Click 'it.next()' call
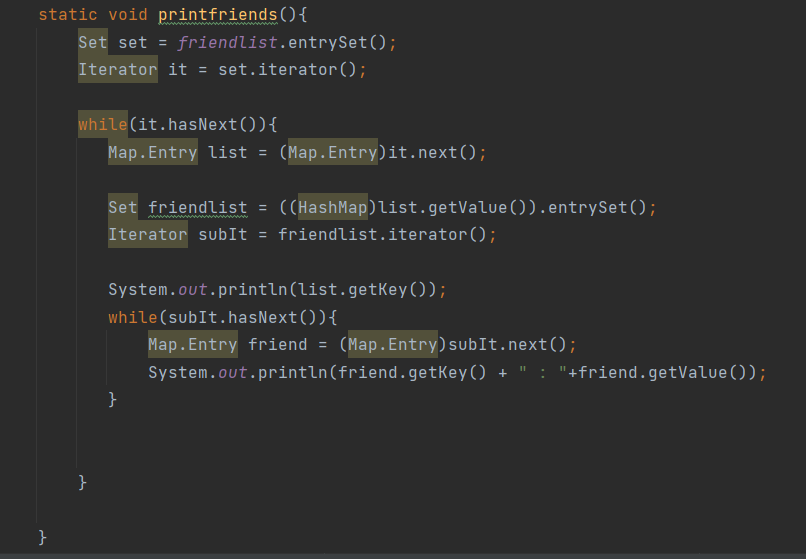806x559 pixels. click(x=432, y=153)
